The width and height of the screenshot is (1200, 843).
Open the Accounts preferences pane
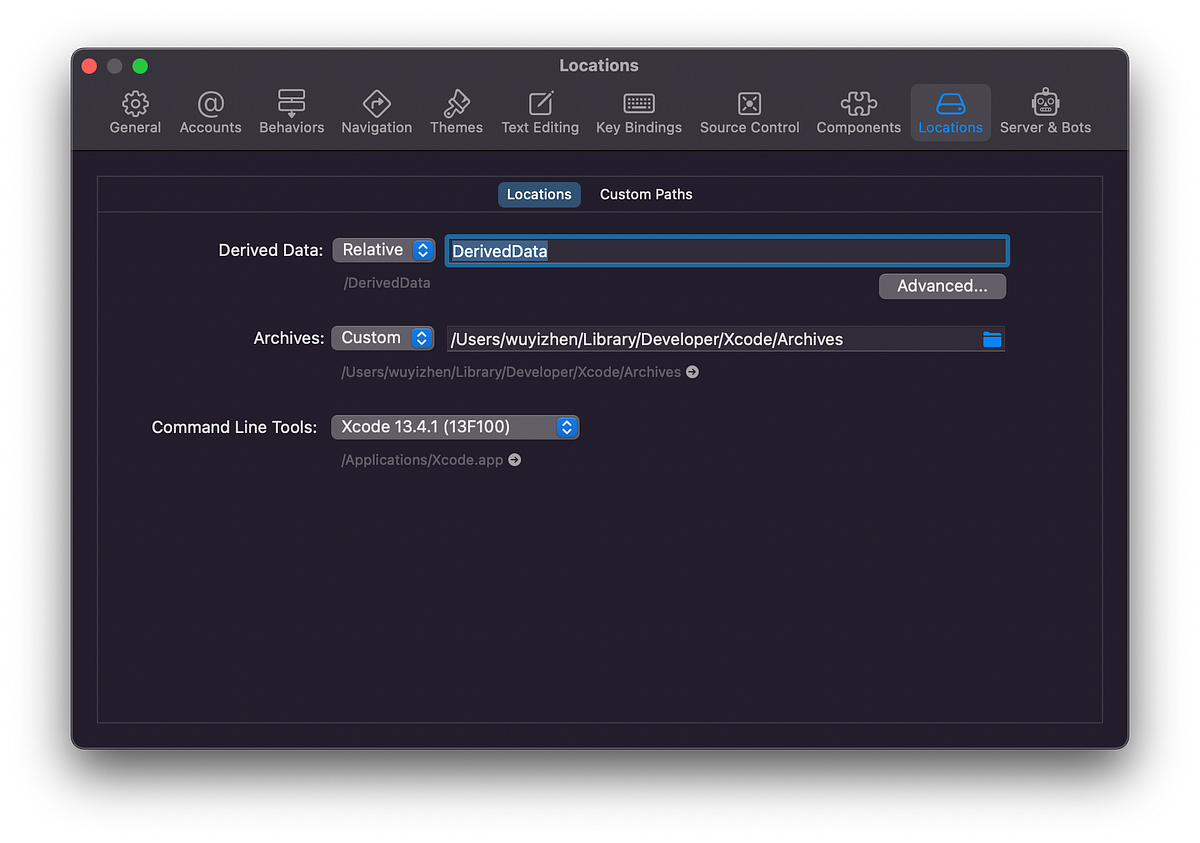click(x=210, y=113)
